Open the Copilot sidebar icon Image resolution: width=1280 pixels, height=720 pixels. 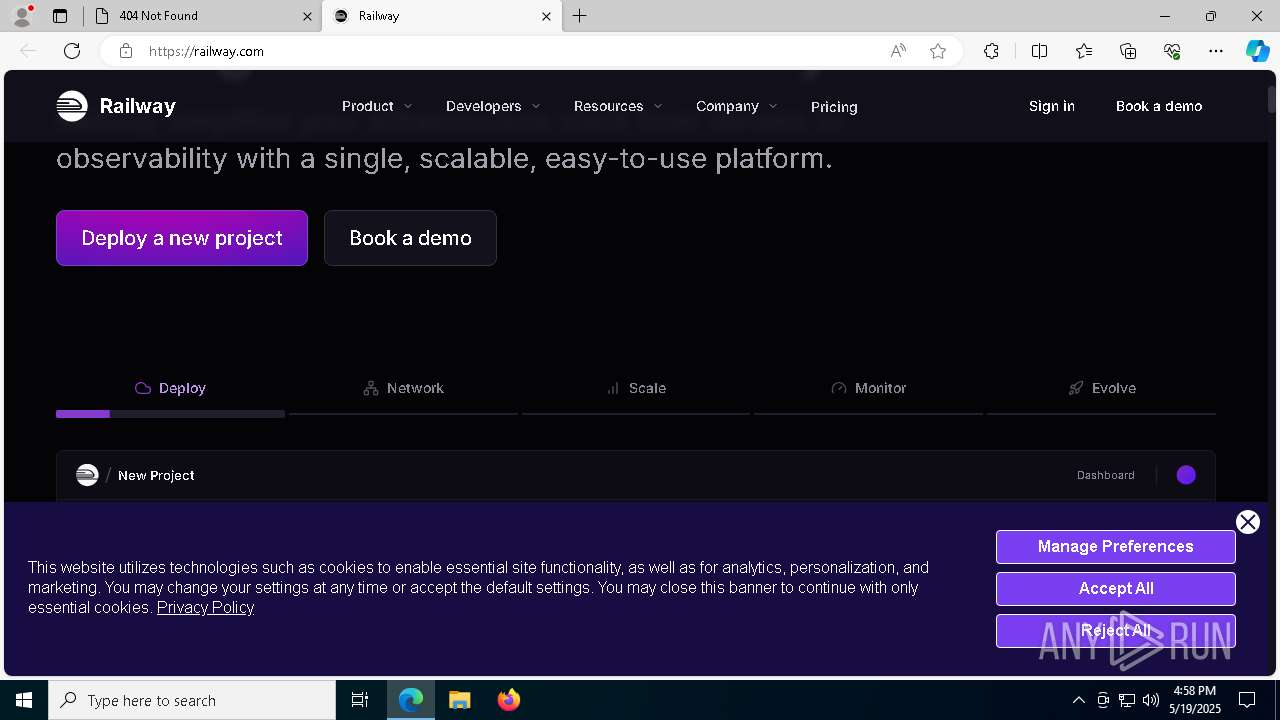(x=1257, y=51)
